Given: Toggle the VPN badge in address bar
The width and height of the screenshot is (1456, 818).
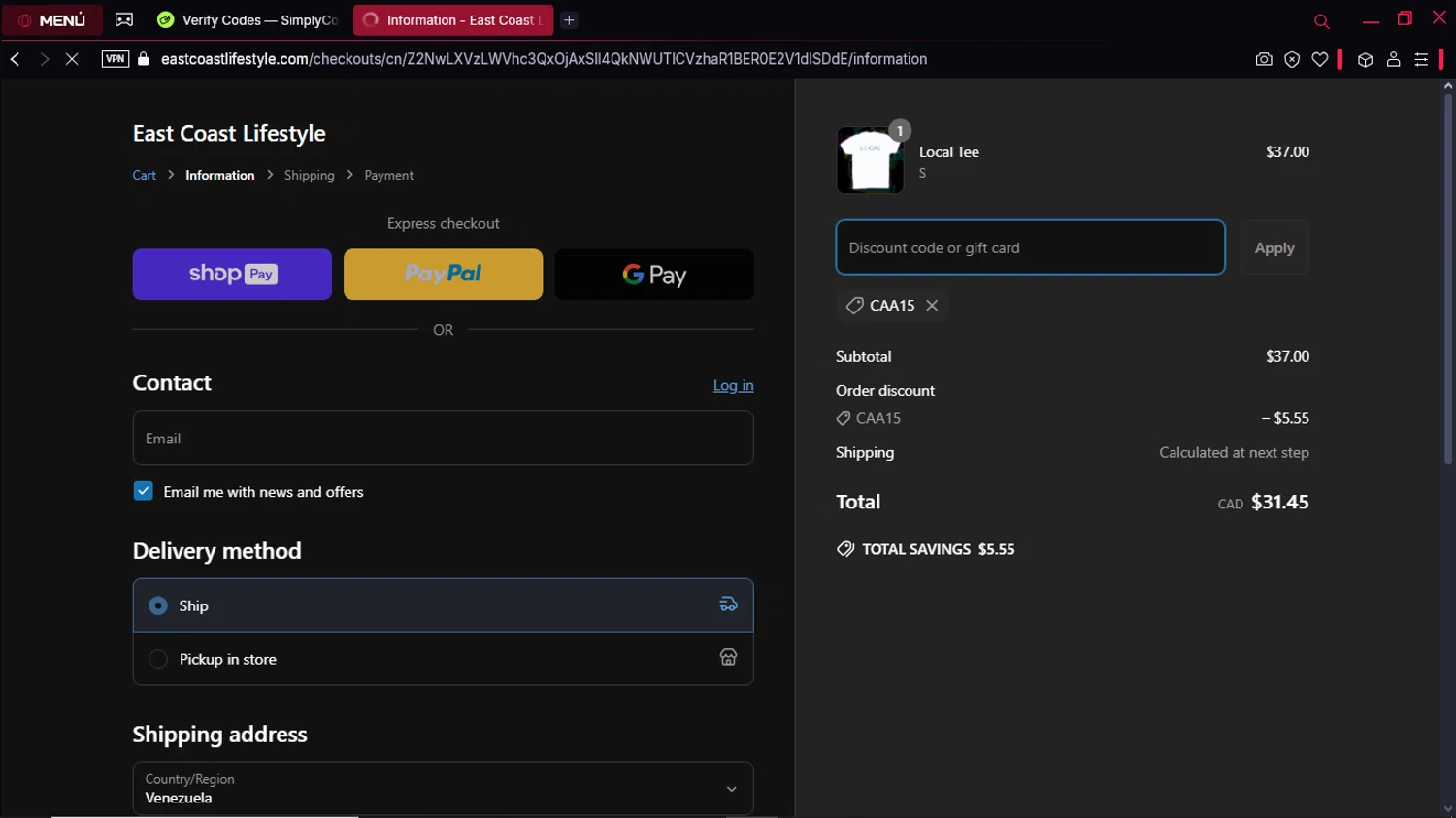Looking at the screenshot, I should (116, 59).
